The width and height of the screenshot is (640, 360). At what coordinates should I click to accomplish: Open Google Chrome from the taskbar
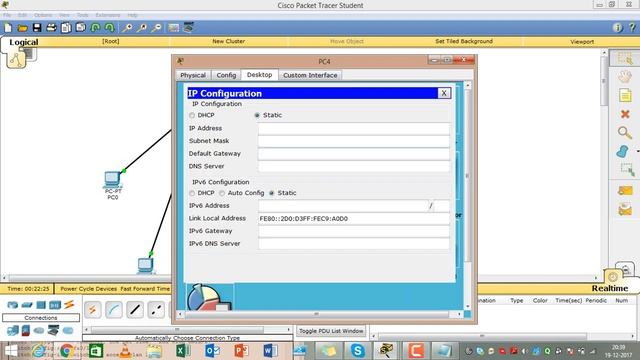coord(67,351)
